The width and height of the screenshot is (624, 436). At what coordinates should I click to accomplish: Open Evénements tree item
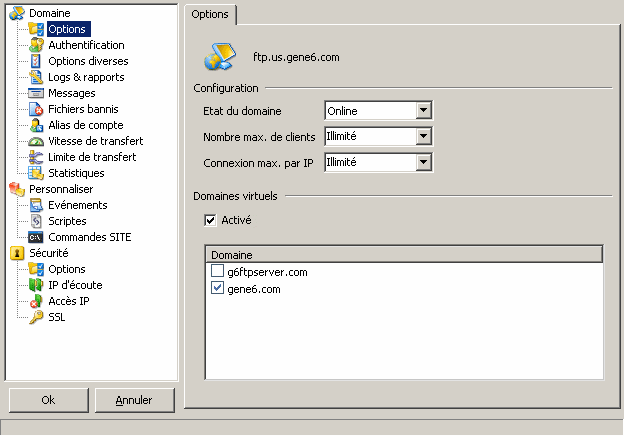(78, 205)
